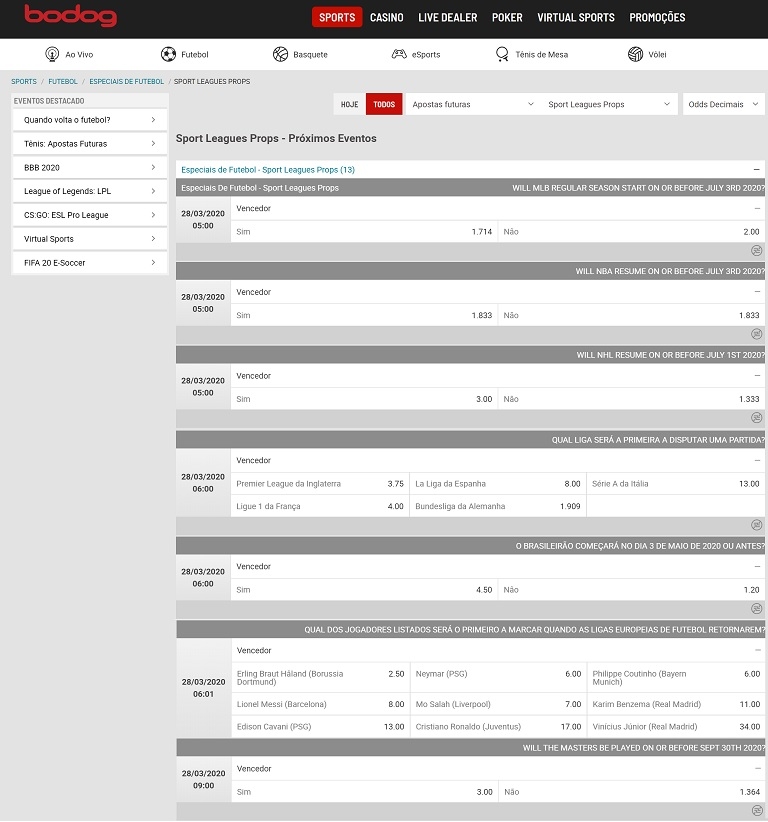
Task: Click the Bodog logo
Action: pos(70,16)
